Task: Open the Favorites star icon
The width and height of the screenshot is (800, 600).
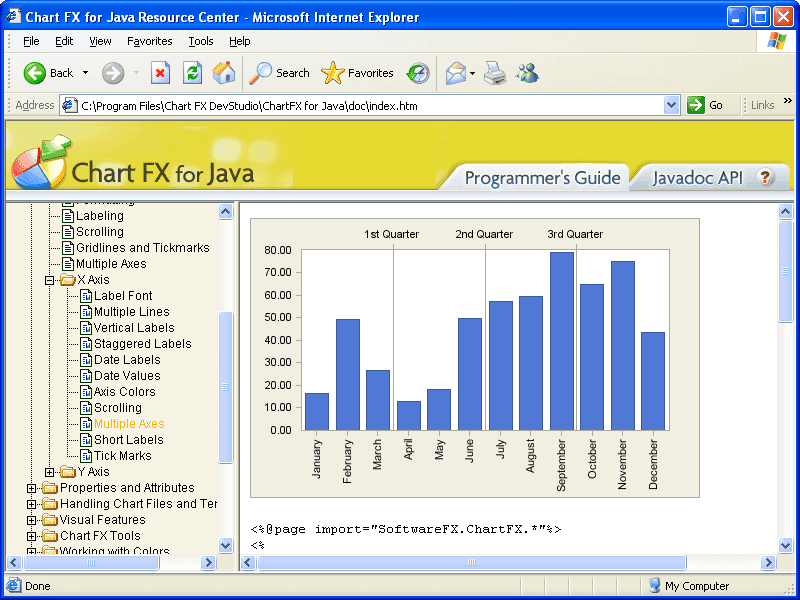Action: (x=333, y=73)
